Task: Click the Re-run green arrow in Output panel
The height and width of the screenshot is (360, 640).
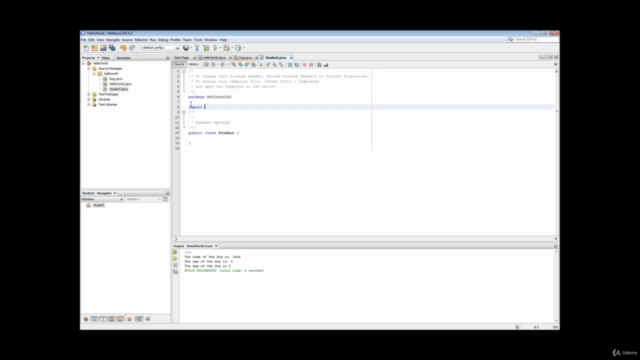Action: point(176,252)
